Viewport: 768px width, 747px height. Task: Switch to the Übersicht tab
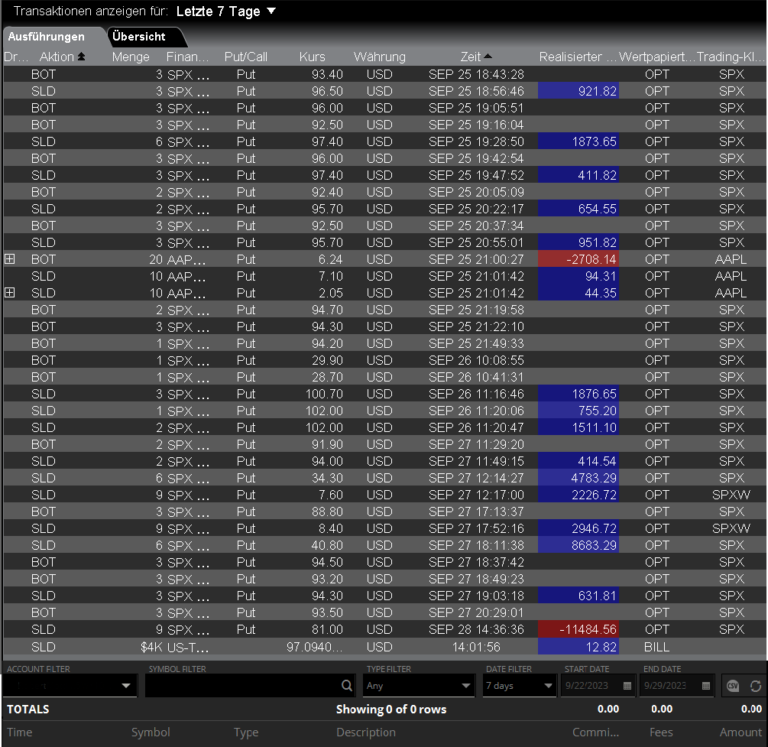pyautogui.click(x=139, y=36)
